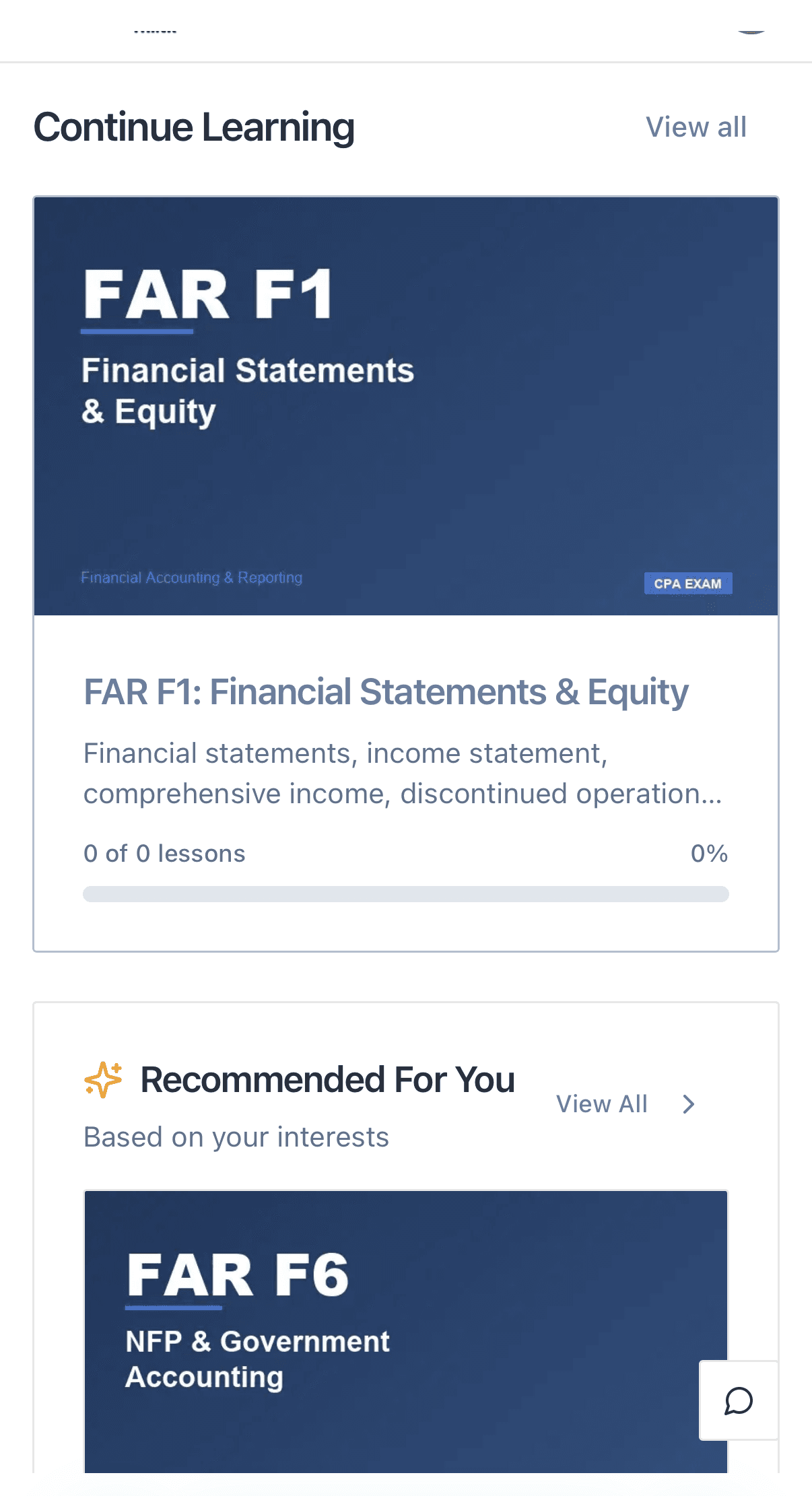Image resolution: width=812 pixels, height=1496 pixels.
Task: Click the sparkle icon beside Recommended For You
Action: [103, 1080]
